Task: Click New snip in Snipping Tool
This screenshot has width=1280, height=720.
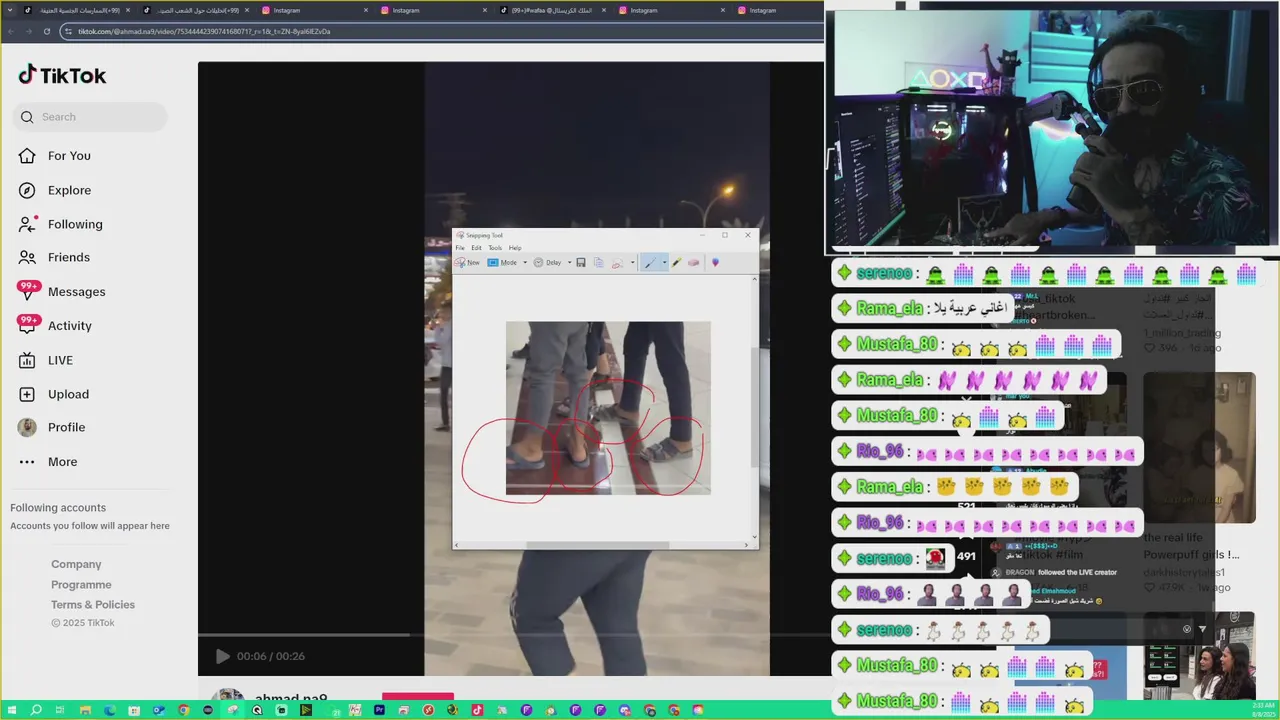Action: 467,262
